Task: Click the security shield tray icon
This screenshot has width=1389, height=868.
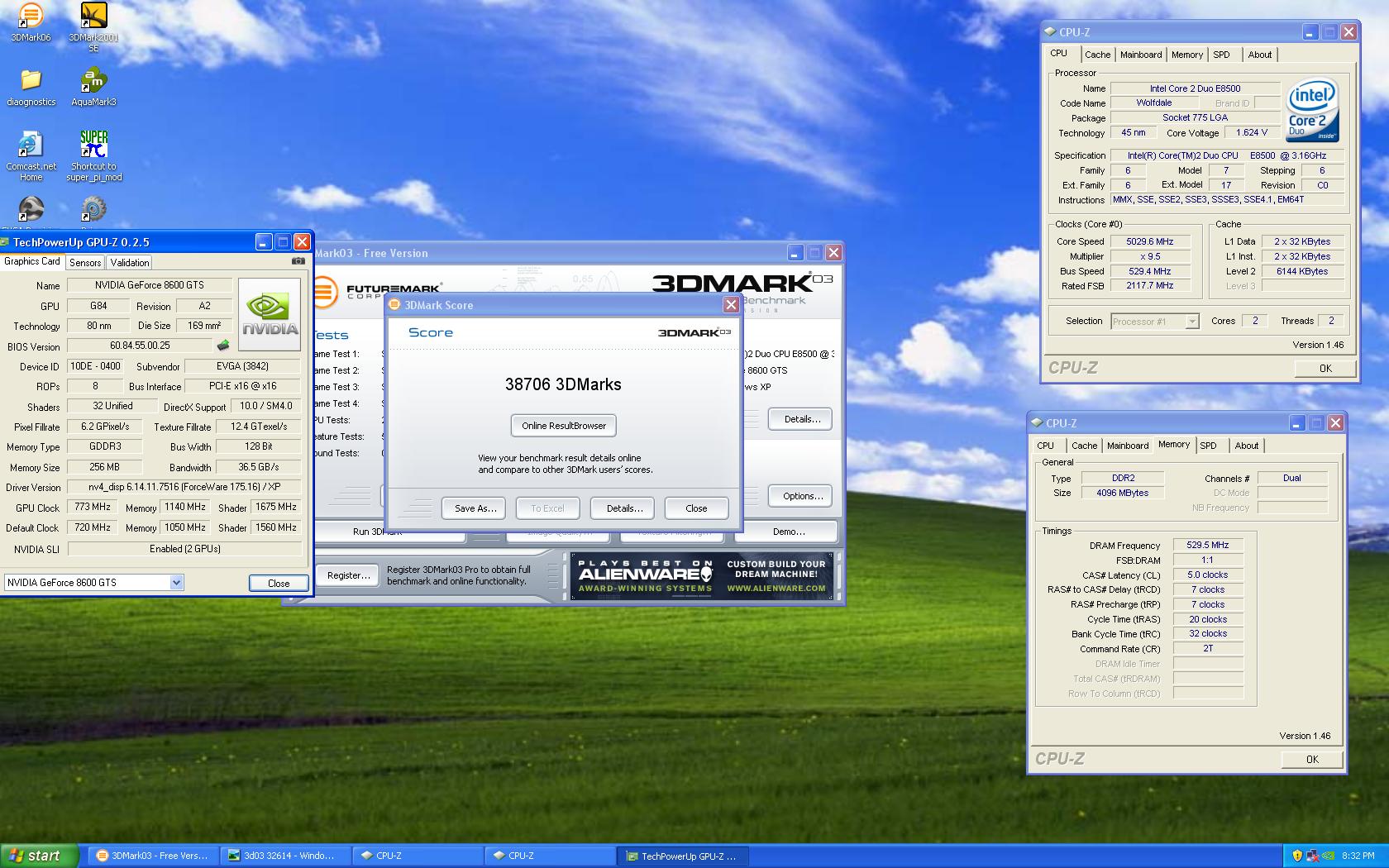Action: (x=1296, y=856)
